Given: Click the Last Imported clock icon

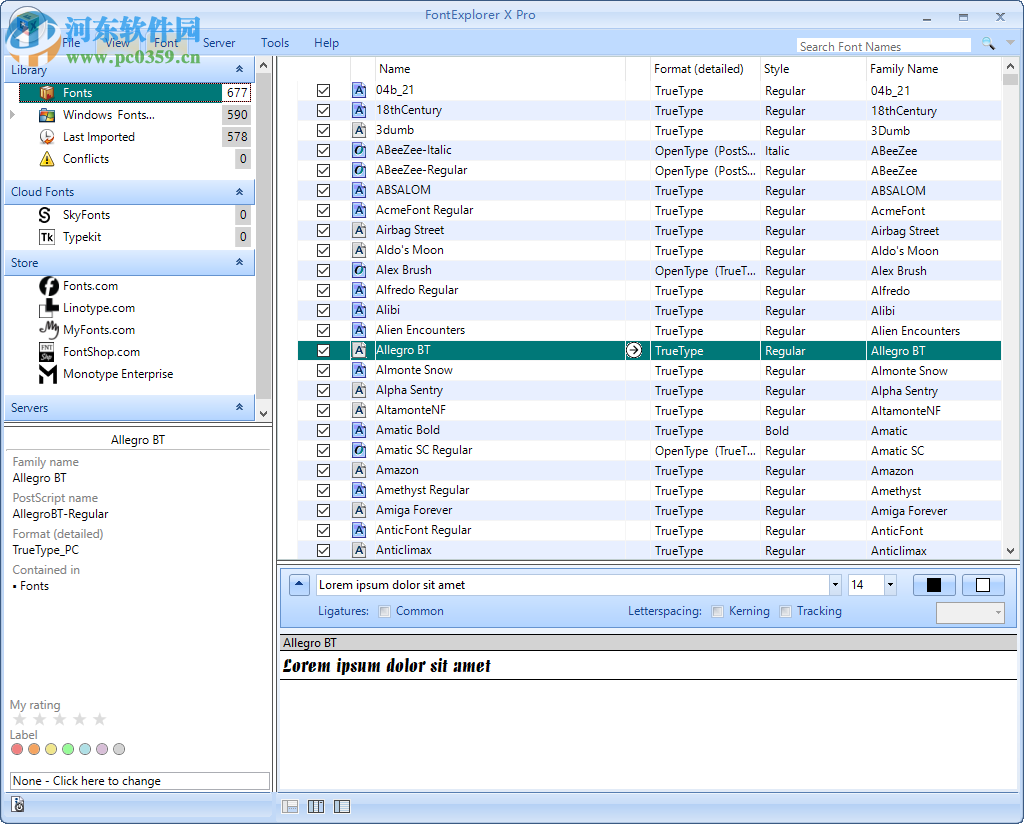Looking at the screenshot, I should point(47,136).
